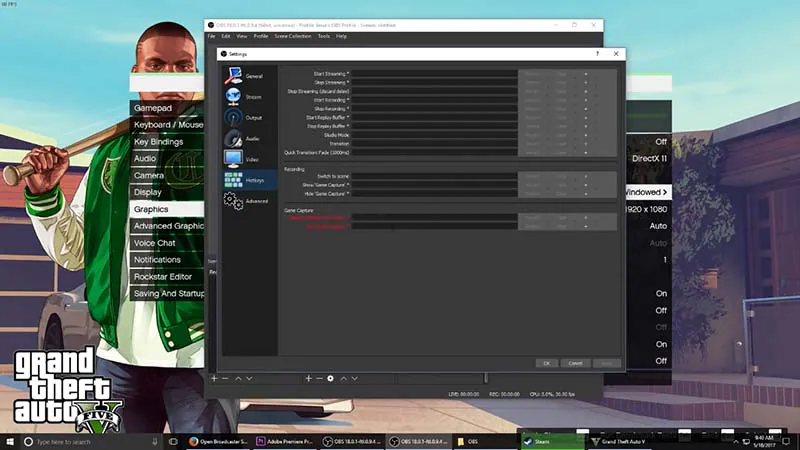800x450 pixels.
Task: Select Display in GTA V settings menu
Action: pos(167,192)
